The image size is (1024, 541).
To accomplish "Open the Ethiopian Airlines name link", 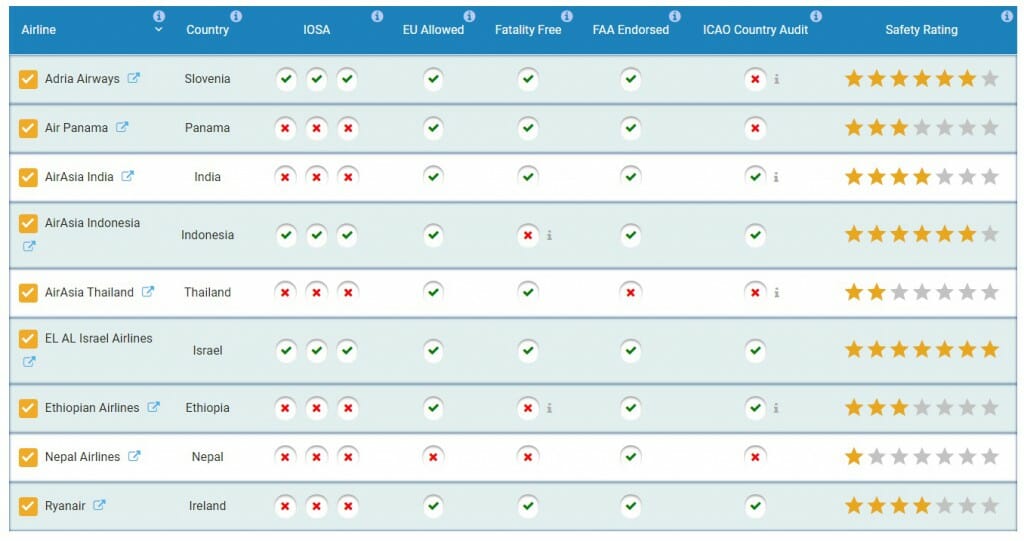I will pos(92,408).
